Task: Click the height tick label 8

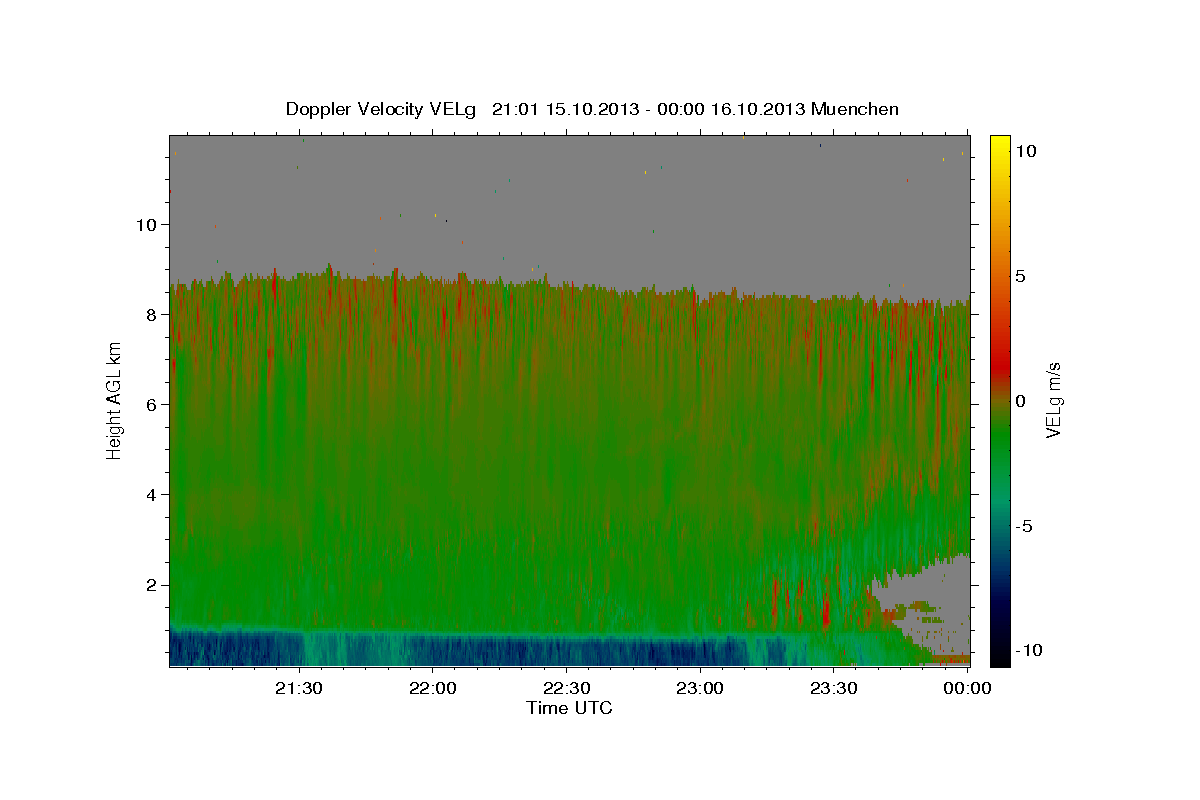Action: click(153, 314)
